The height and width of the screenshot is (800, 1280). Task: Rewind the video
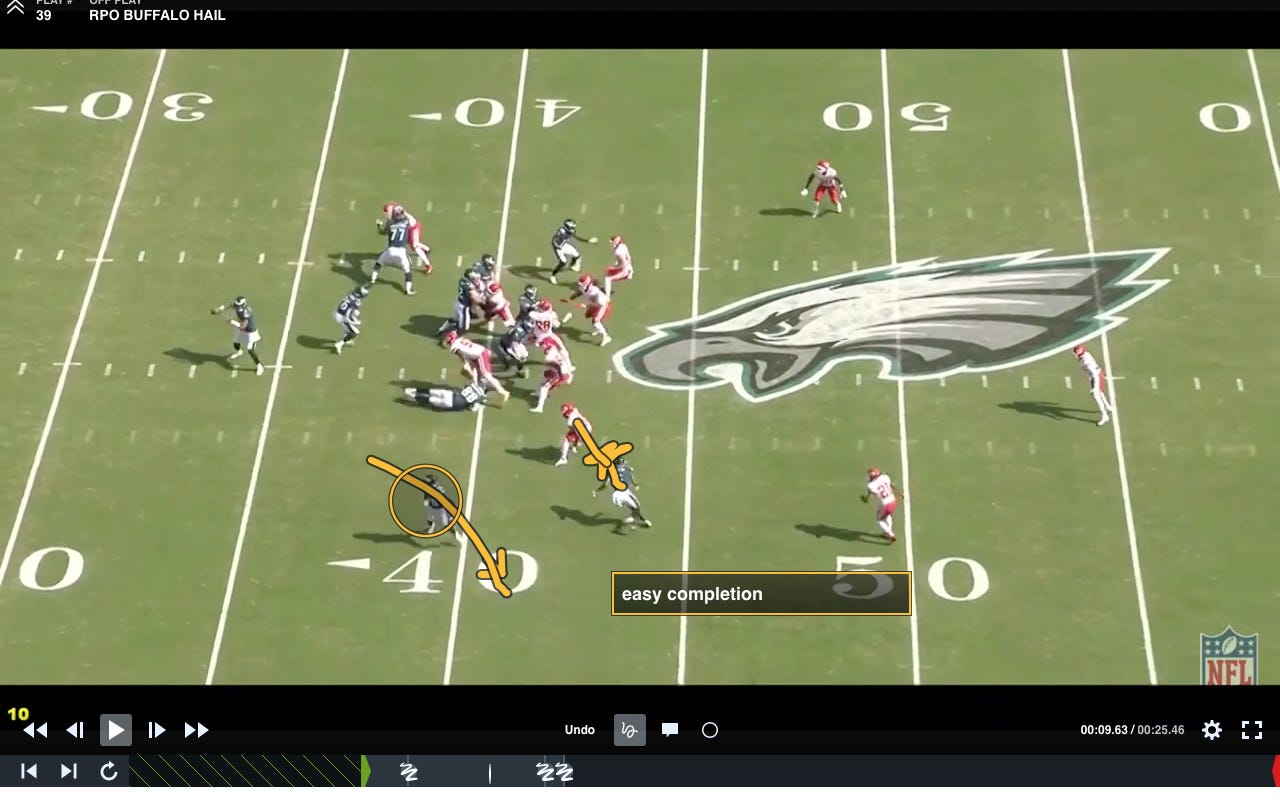tap(35, 731)
